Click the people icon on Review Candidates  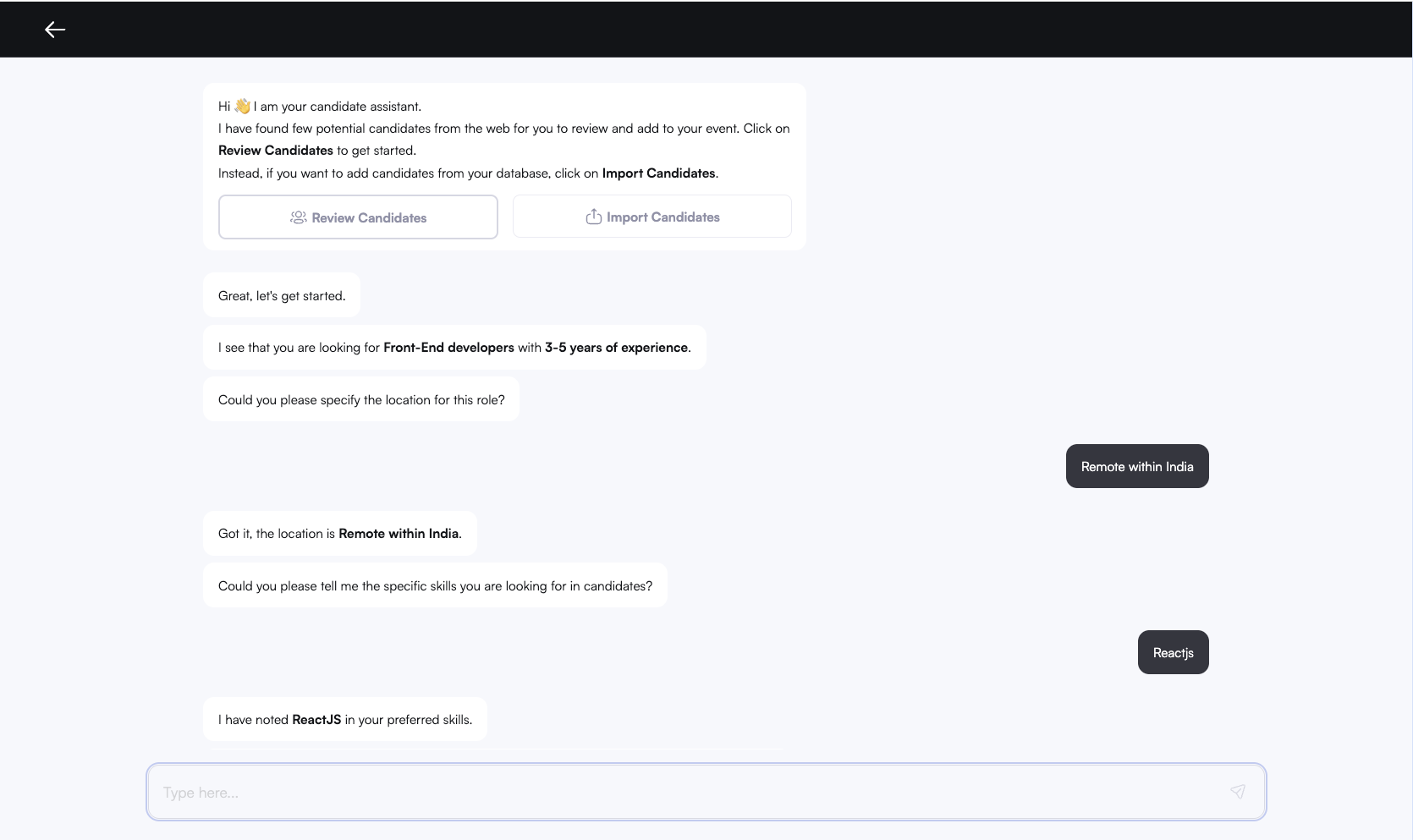[298, 217]
